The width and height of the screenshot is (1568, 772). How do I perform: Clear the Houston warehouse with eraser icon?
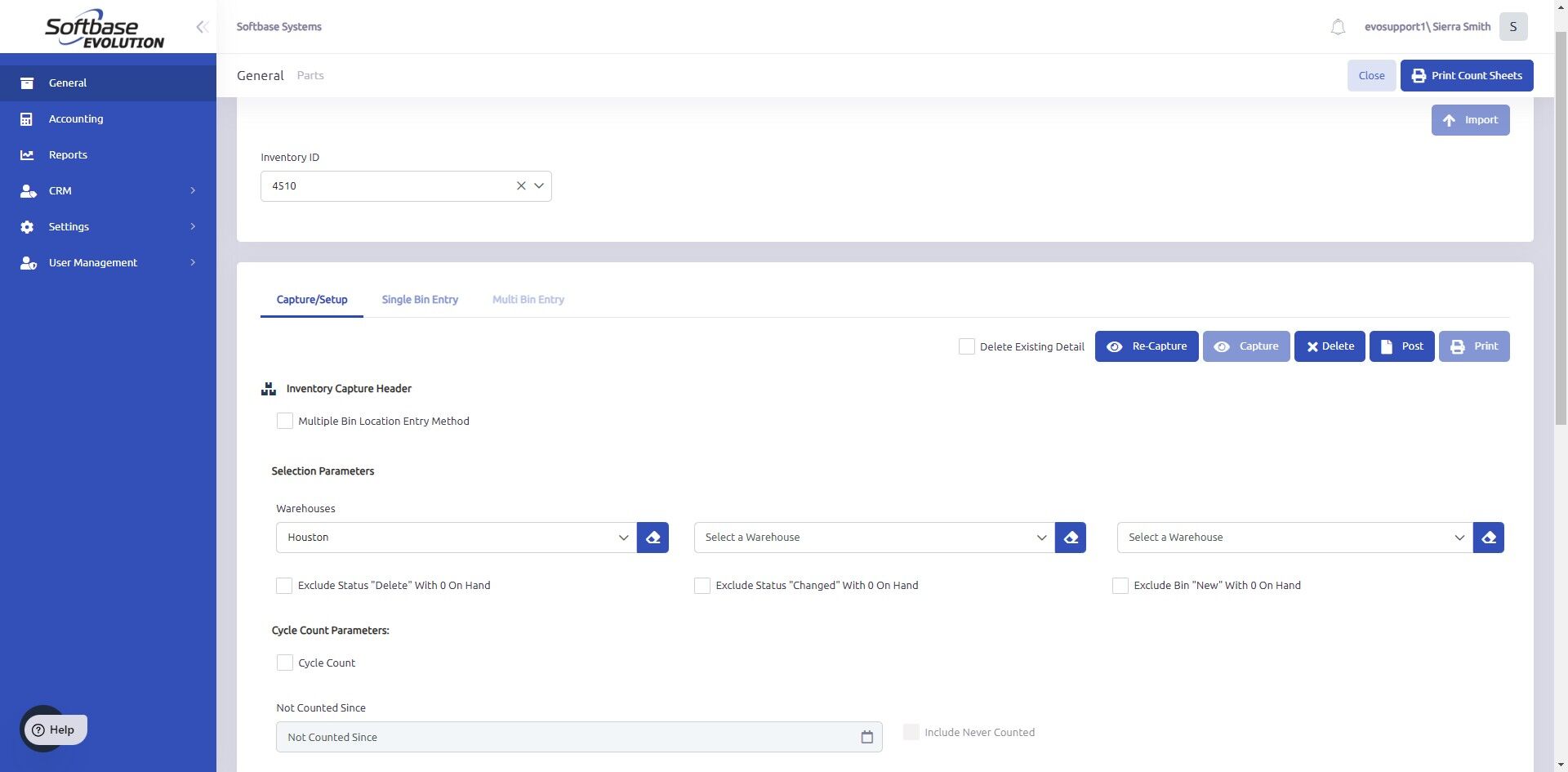click(x=653, y=538)
